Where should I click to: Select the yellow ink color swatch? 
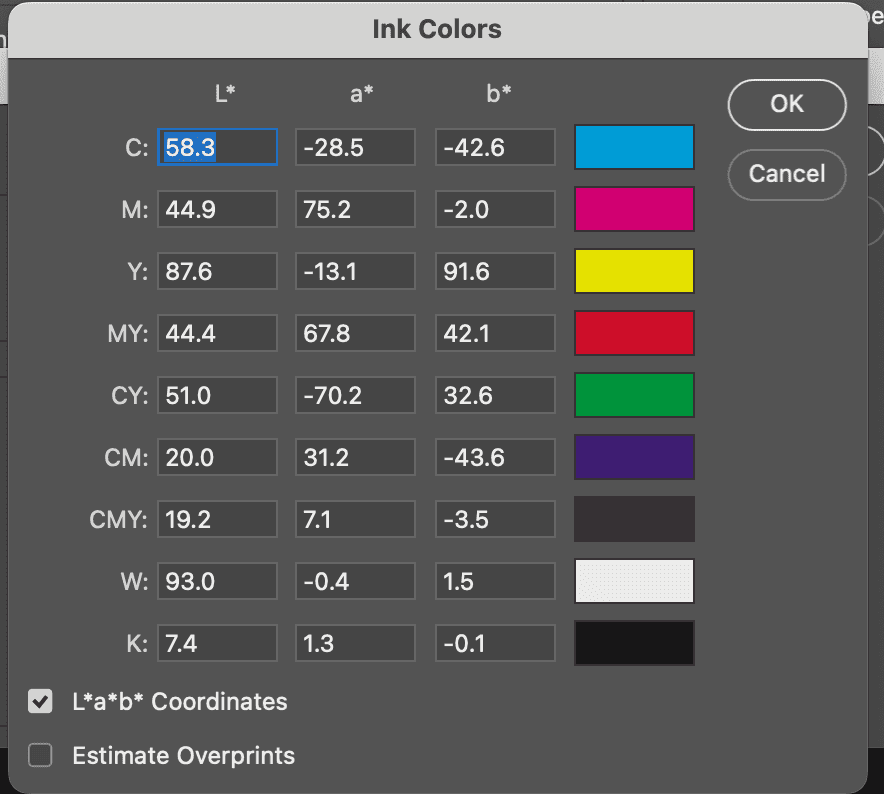point(634,271)
